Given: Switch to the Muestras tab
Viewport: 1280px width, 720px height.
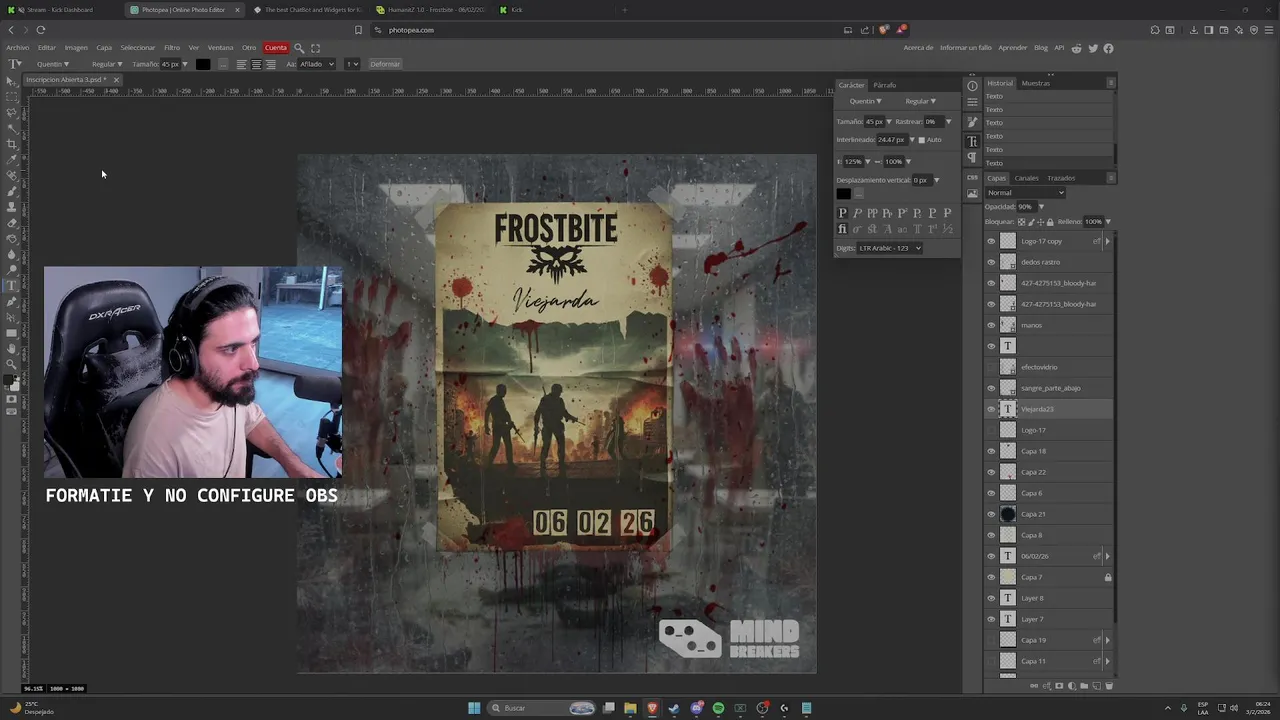Looking at the screenshot, I should [x=1036, y=83].
